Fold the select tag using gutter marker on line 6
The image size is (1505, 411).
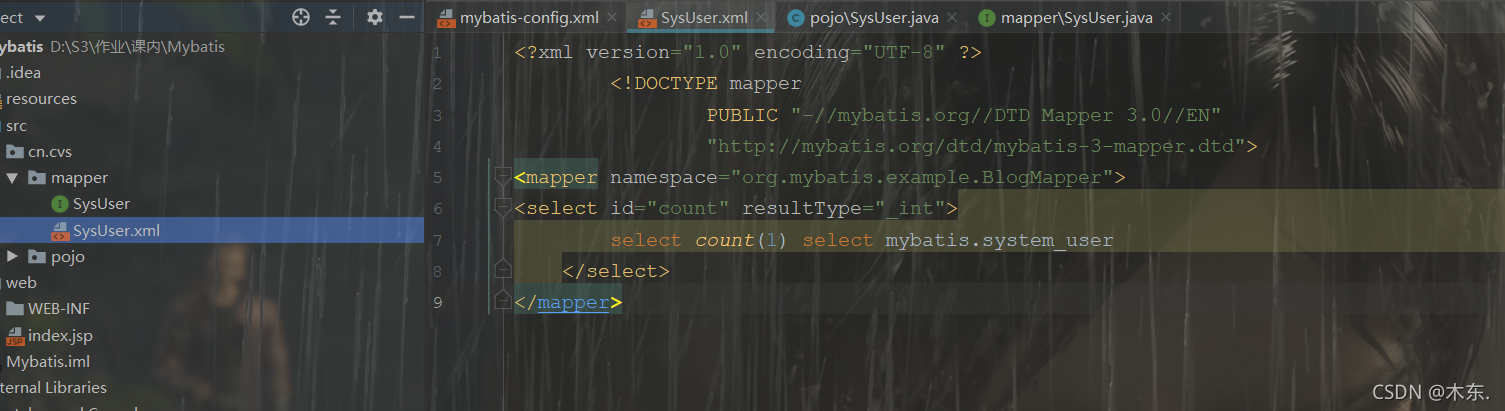pyautogui.click(x=503, y=209)
